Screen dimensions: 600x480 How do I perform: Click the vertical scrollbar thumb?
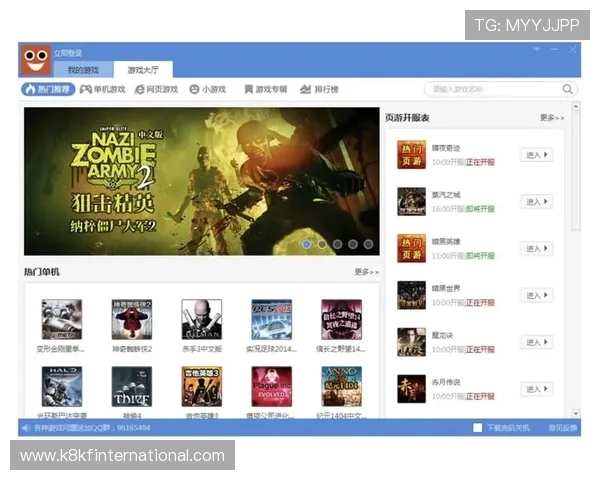coord(576,170)
